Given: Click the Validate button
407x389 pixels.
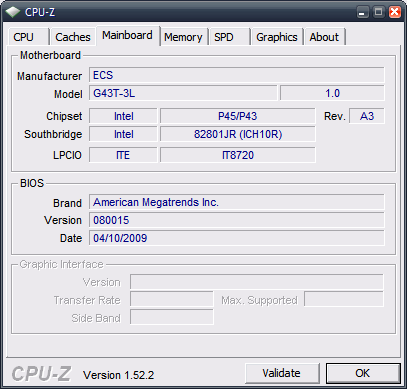Looking at the screenshot, I should click(282, 373).
